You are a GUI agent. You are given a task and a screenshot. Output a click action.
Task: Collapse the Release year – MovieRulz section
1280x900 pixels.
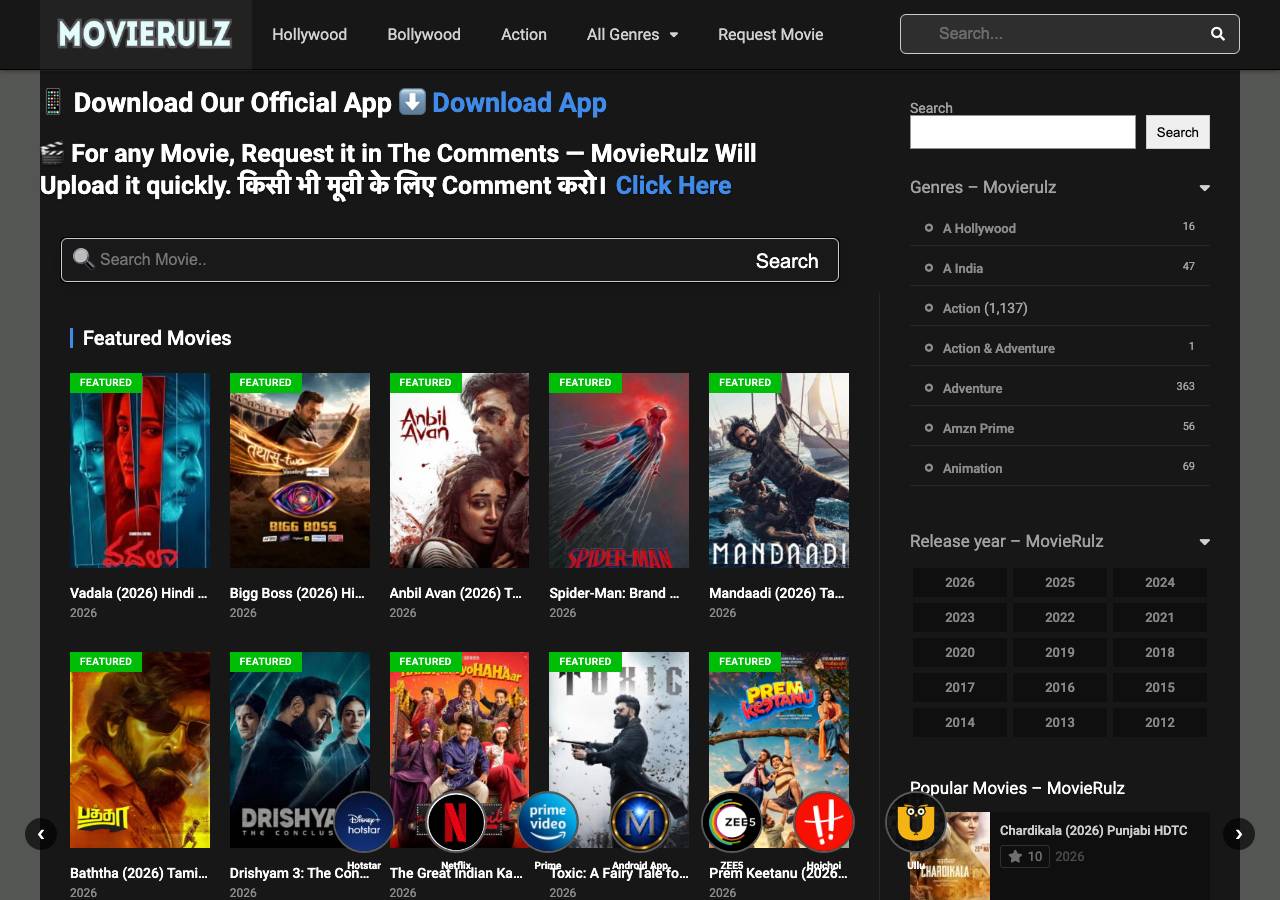pyautogui.click(x=1204, y=542)
